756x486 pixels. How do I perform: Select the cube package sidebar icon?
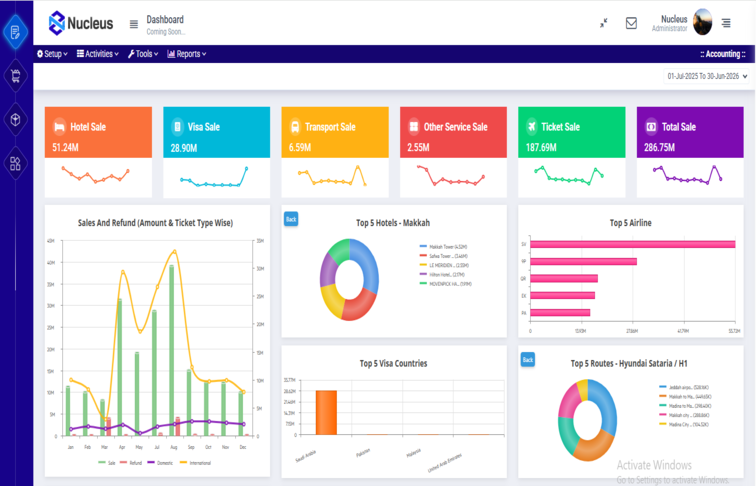(15, 120)
